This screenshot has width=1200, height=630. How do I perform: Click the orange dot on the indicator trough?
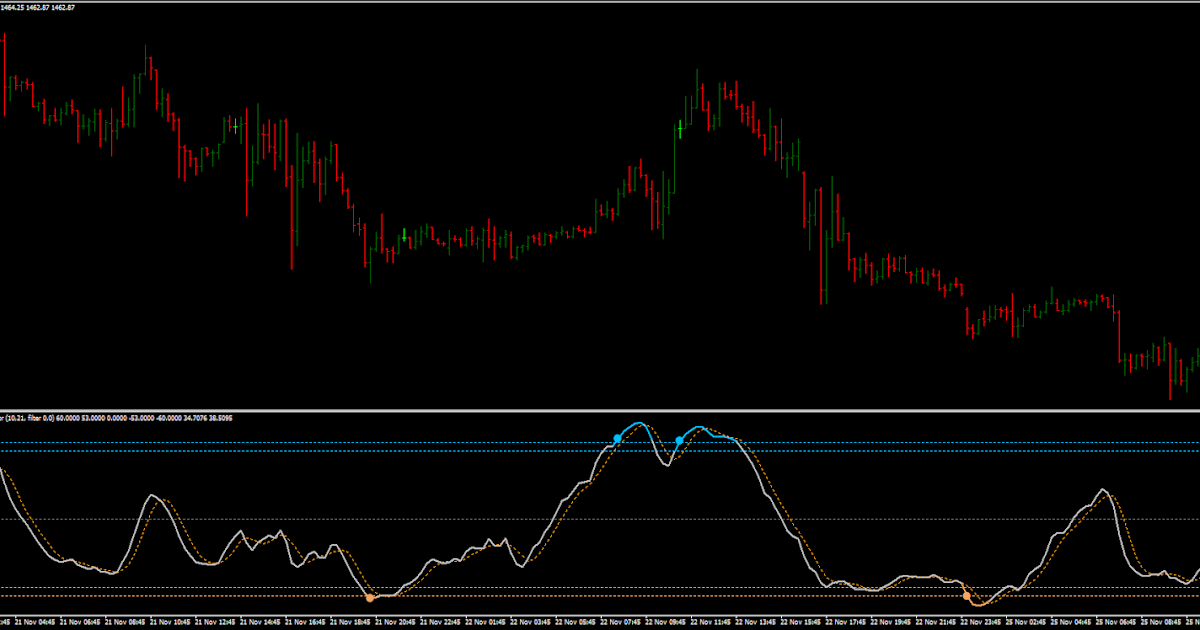371,597
